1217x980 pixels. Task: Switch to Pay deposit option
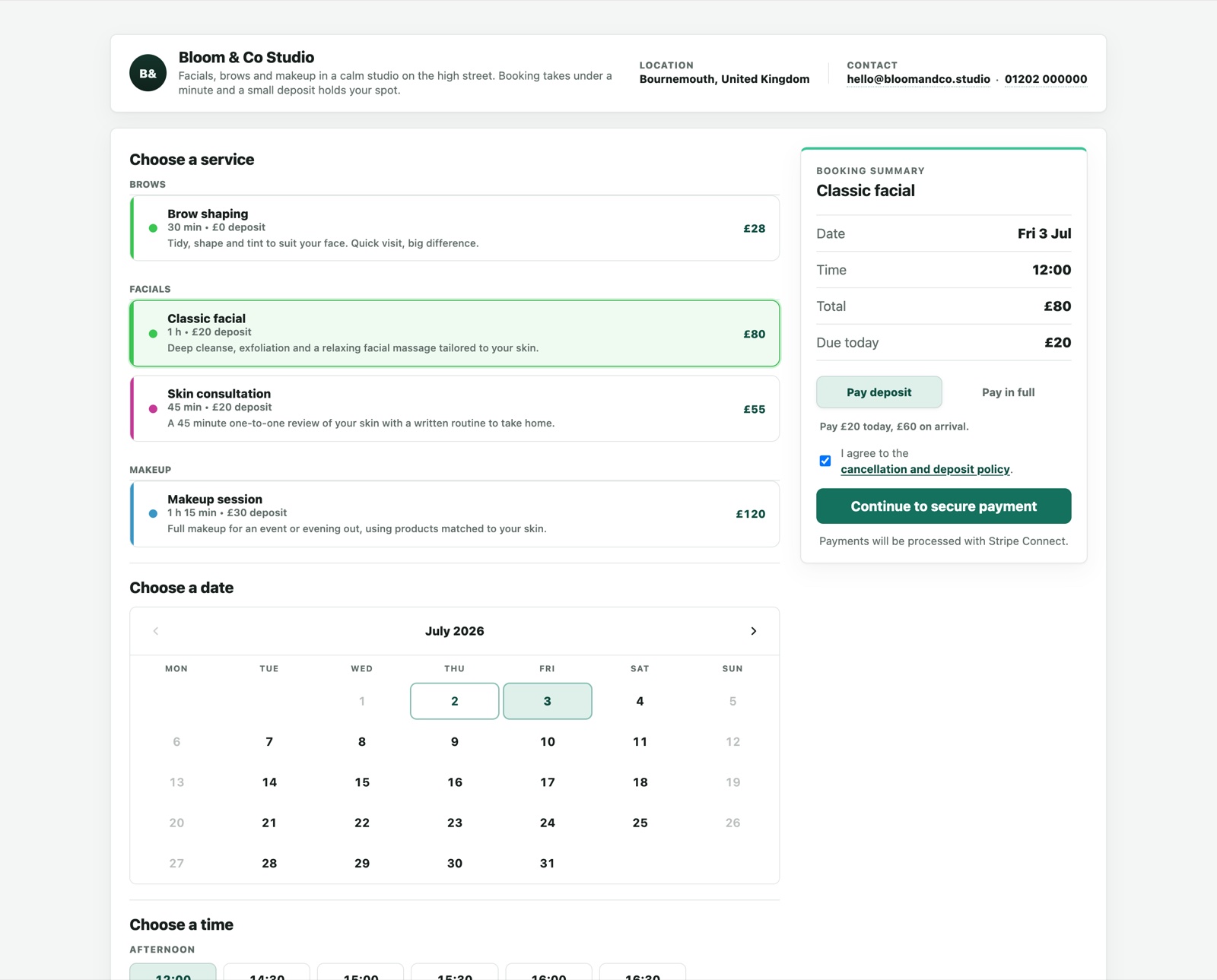tap(879, 392)
